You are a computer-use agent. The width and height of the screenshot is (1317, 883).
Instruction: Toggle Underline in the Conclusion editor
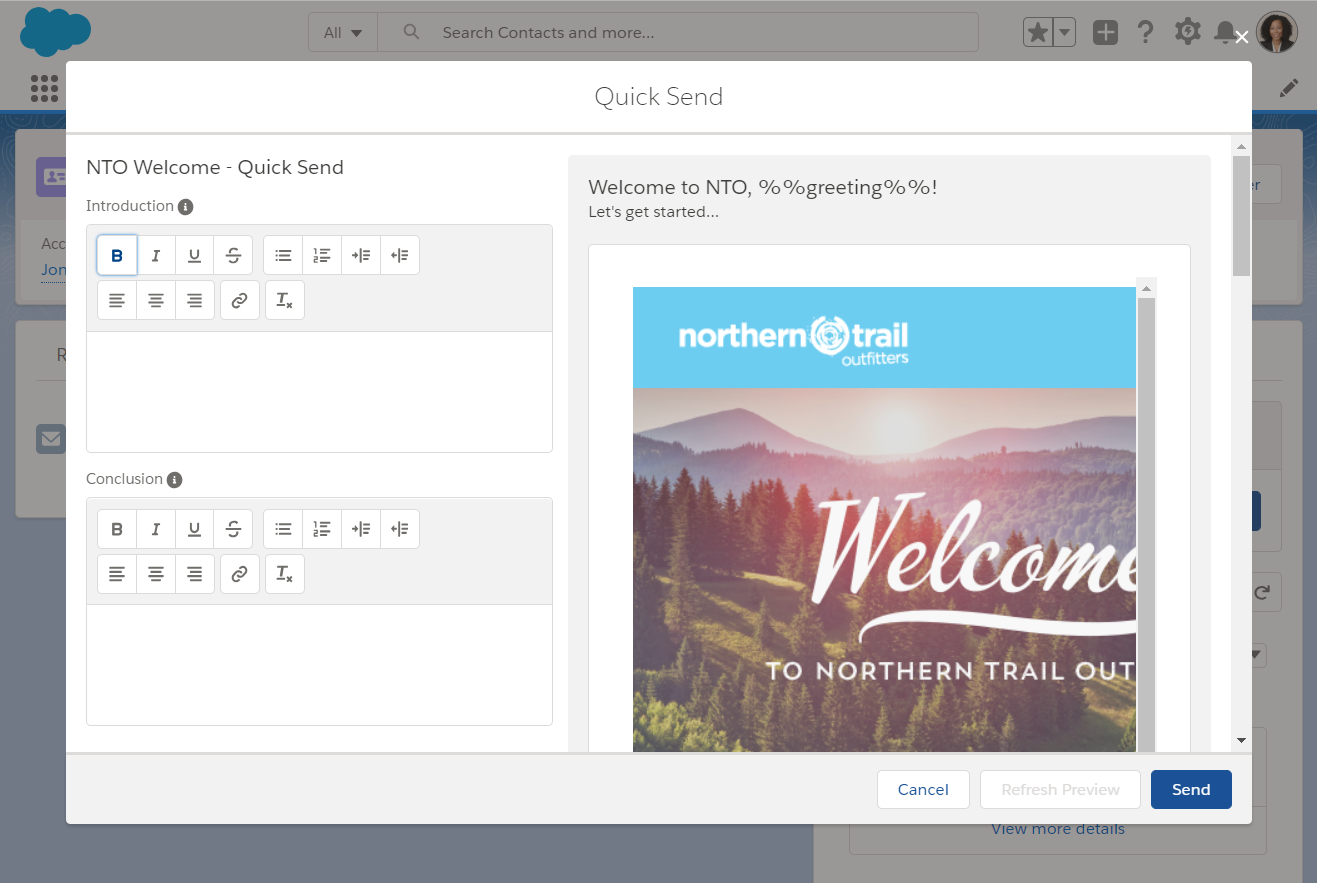[x=195, y=528]
